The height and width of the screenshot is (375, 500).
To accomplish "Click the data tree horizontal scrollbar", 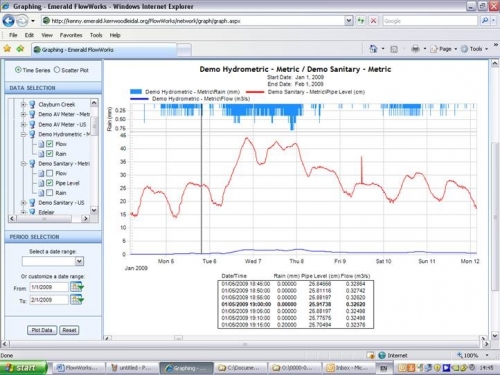I will (44, 219).
